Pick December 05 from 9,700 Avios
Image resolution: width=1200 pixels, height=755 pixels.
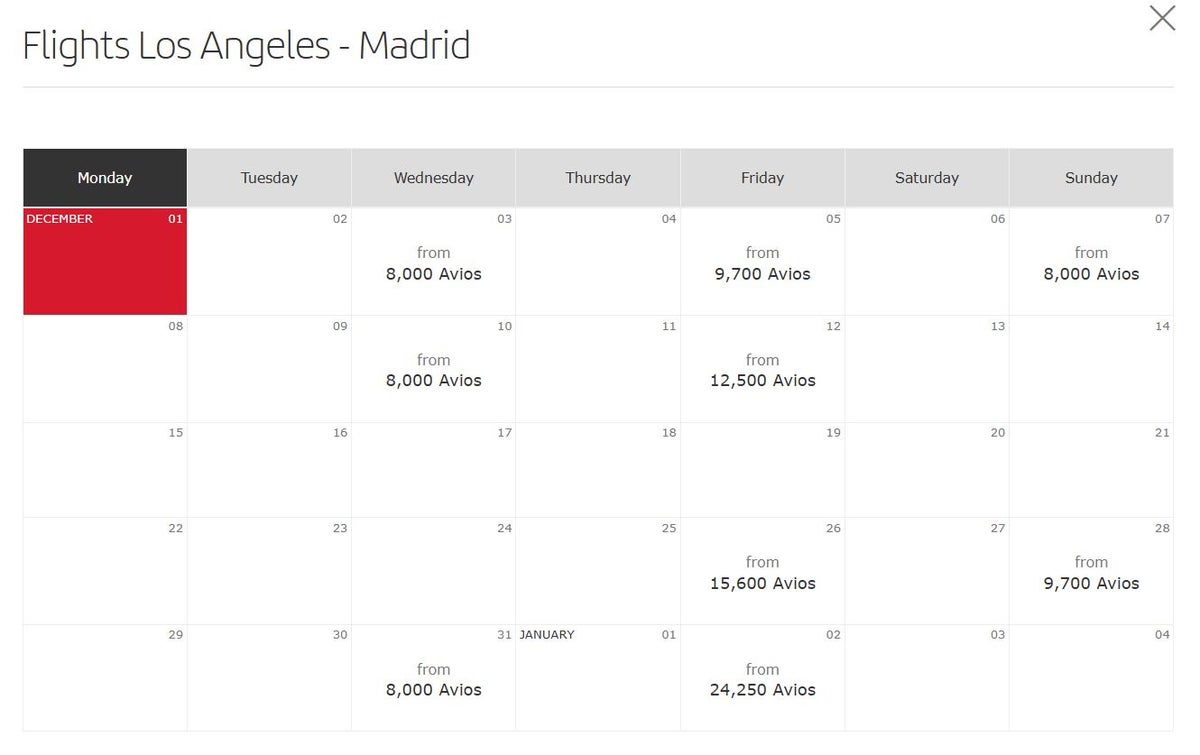coord(762,264)
